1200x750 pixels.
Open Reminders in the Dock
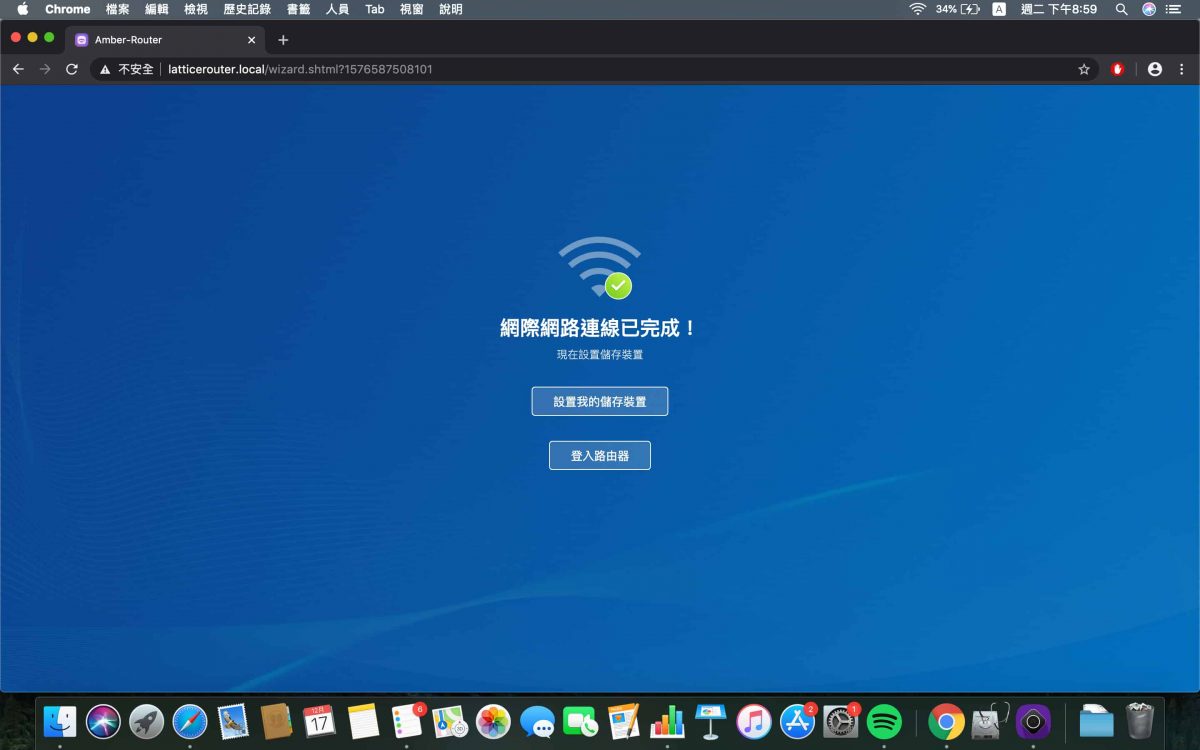(406, 721)
